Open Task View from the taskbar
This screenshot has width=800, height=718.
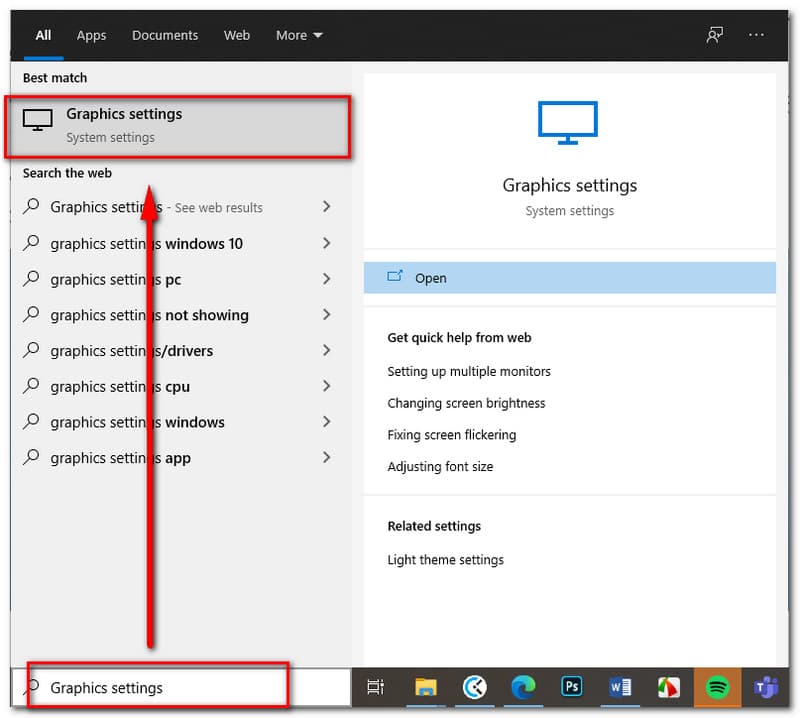(376, 687)
